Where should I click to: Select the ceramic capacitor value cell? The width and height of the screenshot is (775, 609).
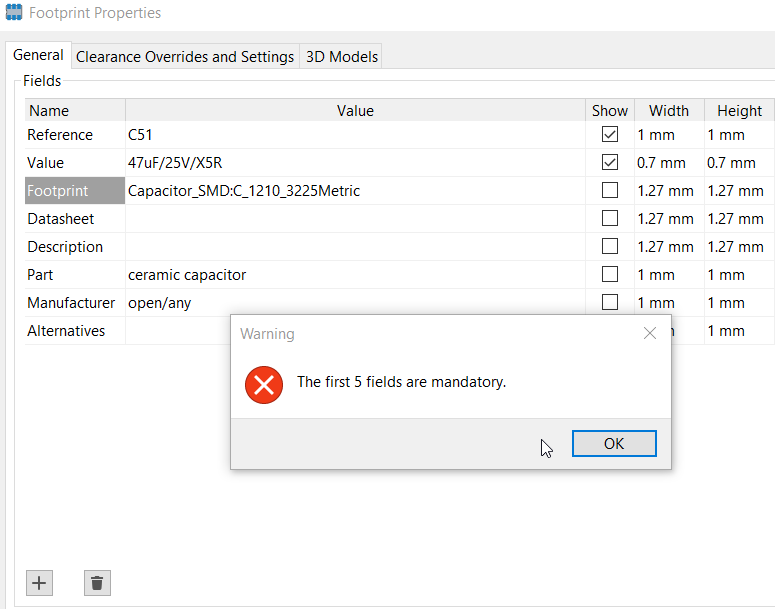click(355, 274)
